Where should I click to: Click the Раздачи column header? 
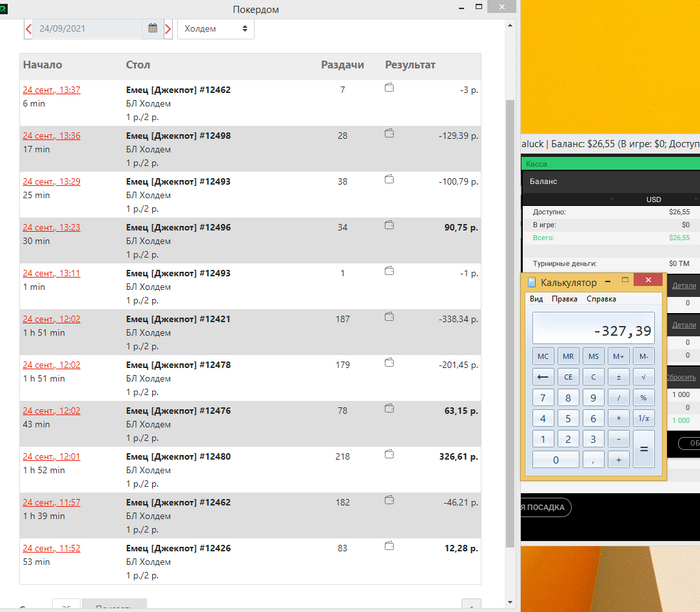click(342, 65)
